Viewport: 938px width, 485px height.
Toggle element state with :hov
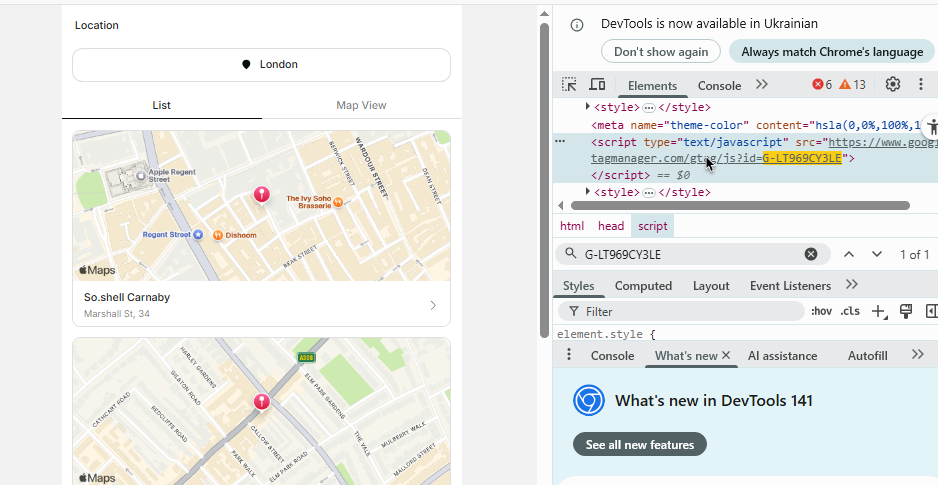click(821, 312)
